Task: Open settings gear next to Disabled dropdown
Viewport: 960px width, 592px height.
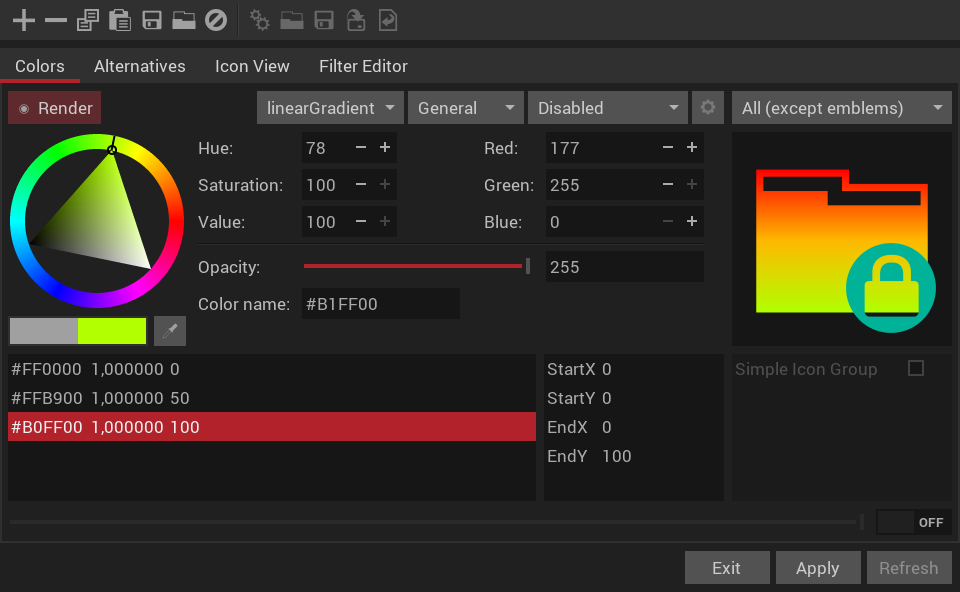Action: [708, 108]
